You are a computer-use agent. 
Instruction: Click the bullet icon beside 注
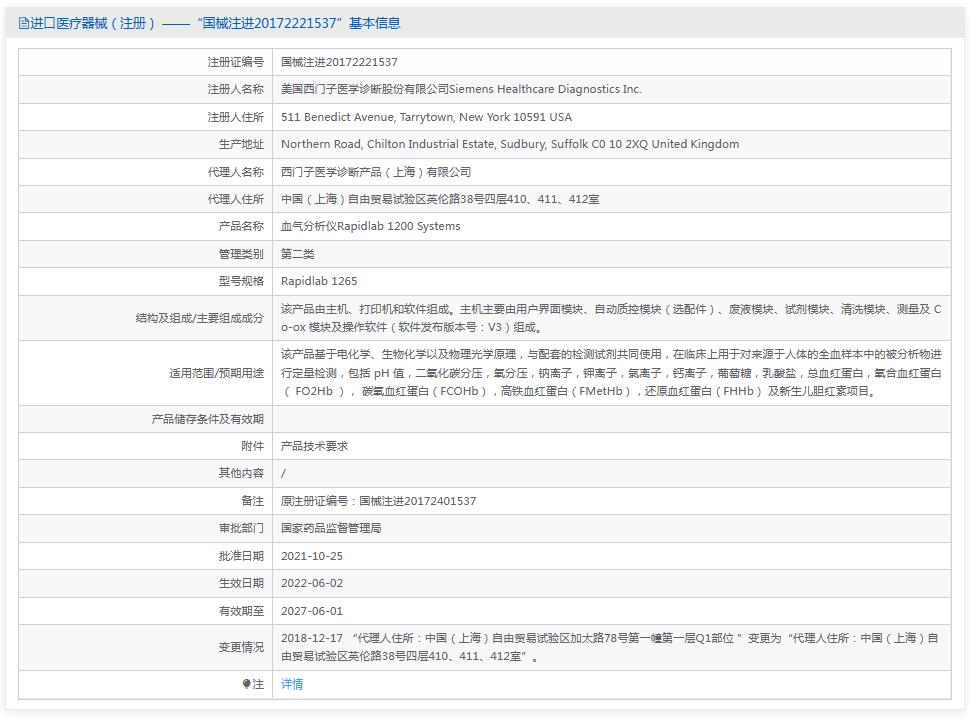(247, 684)
